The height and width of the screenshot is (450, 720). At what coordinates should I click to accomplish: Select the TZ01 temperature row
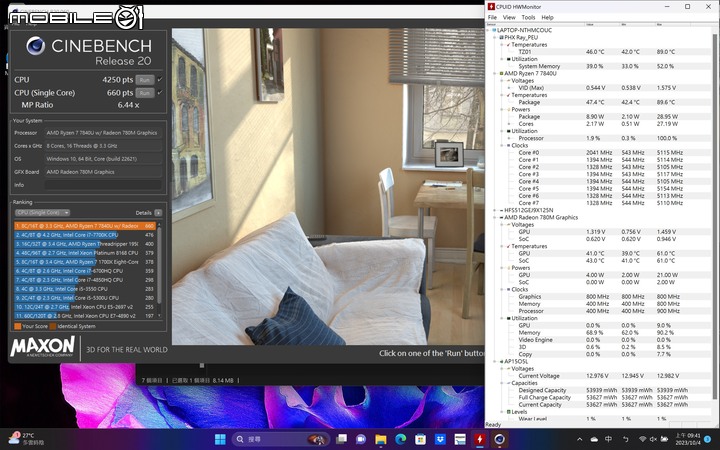tap(599, 52)
